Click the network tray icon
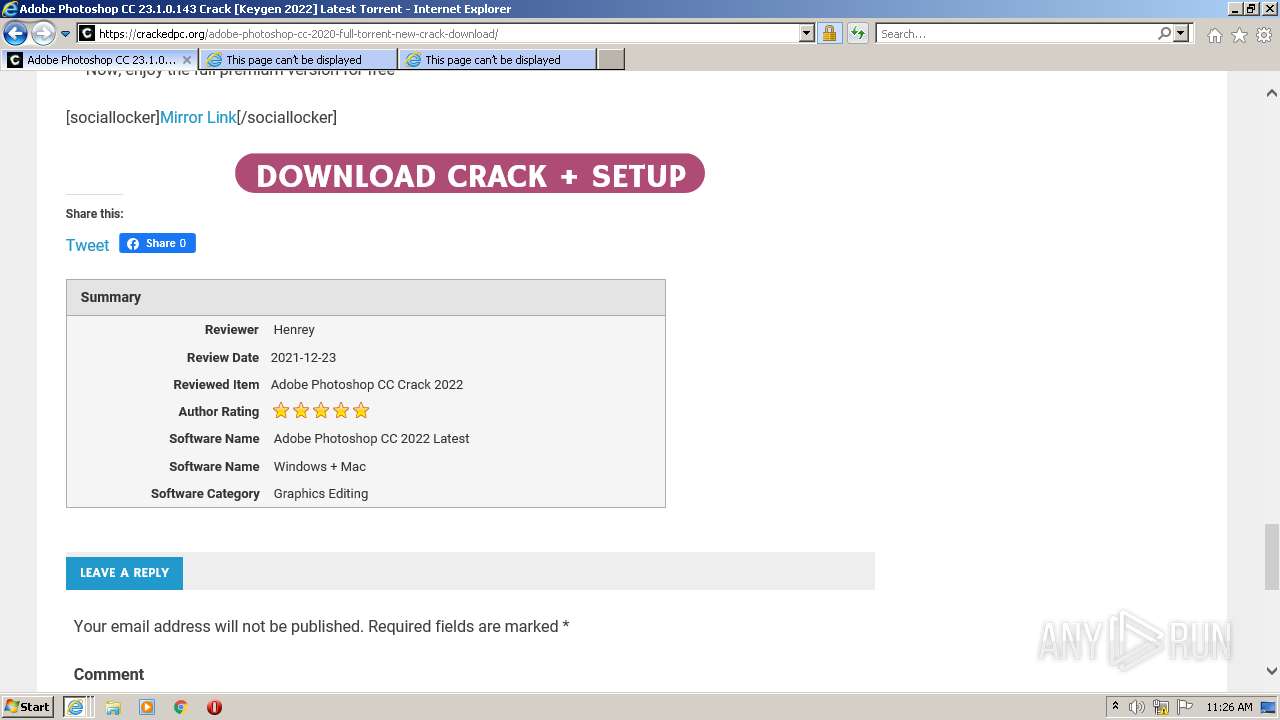This screenshot has width=1280, height=720. tap(1161, 707)
